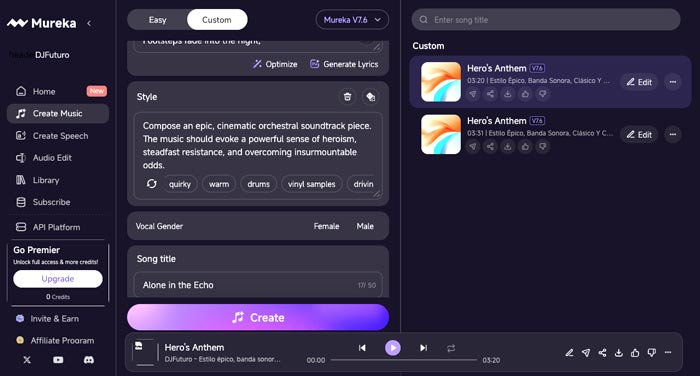The height and width of the screenshot is (376, 700).
Task: Click the Create button
Action: (x=258, y=318)
